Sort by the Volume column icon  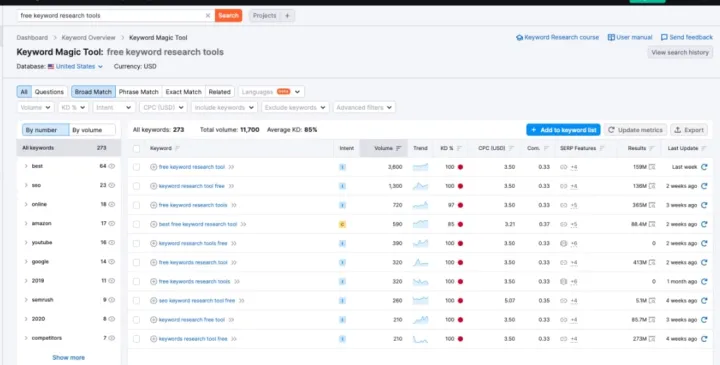[x=399, y=148]
